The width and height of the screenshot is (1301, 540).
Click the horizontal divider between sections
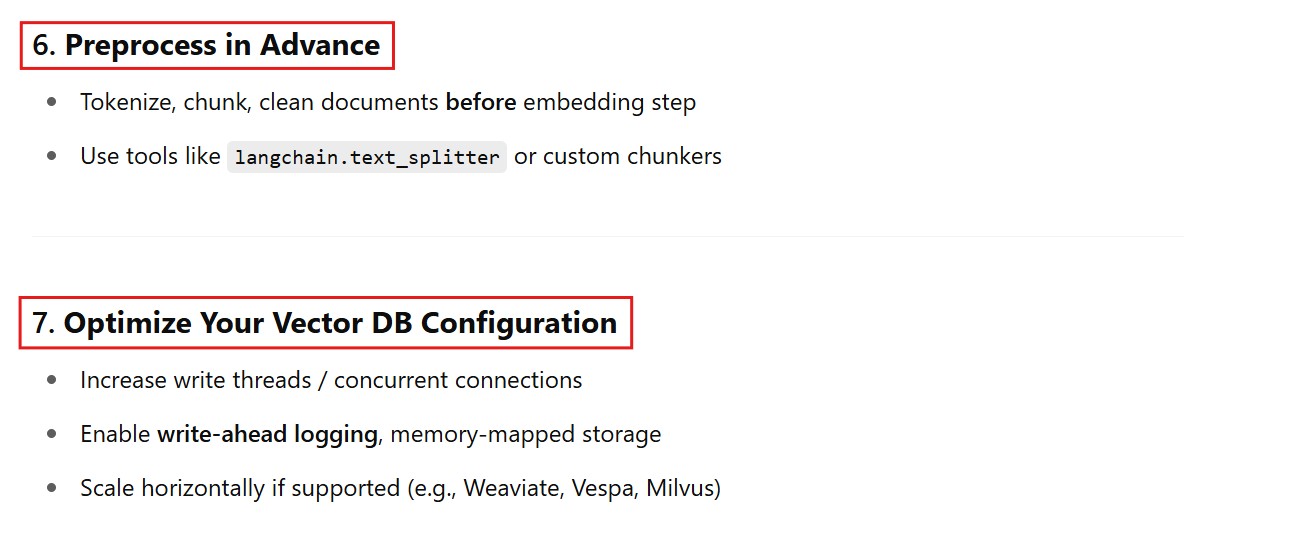pos(607,237)
